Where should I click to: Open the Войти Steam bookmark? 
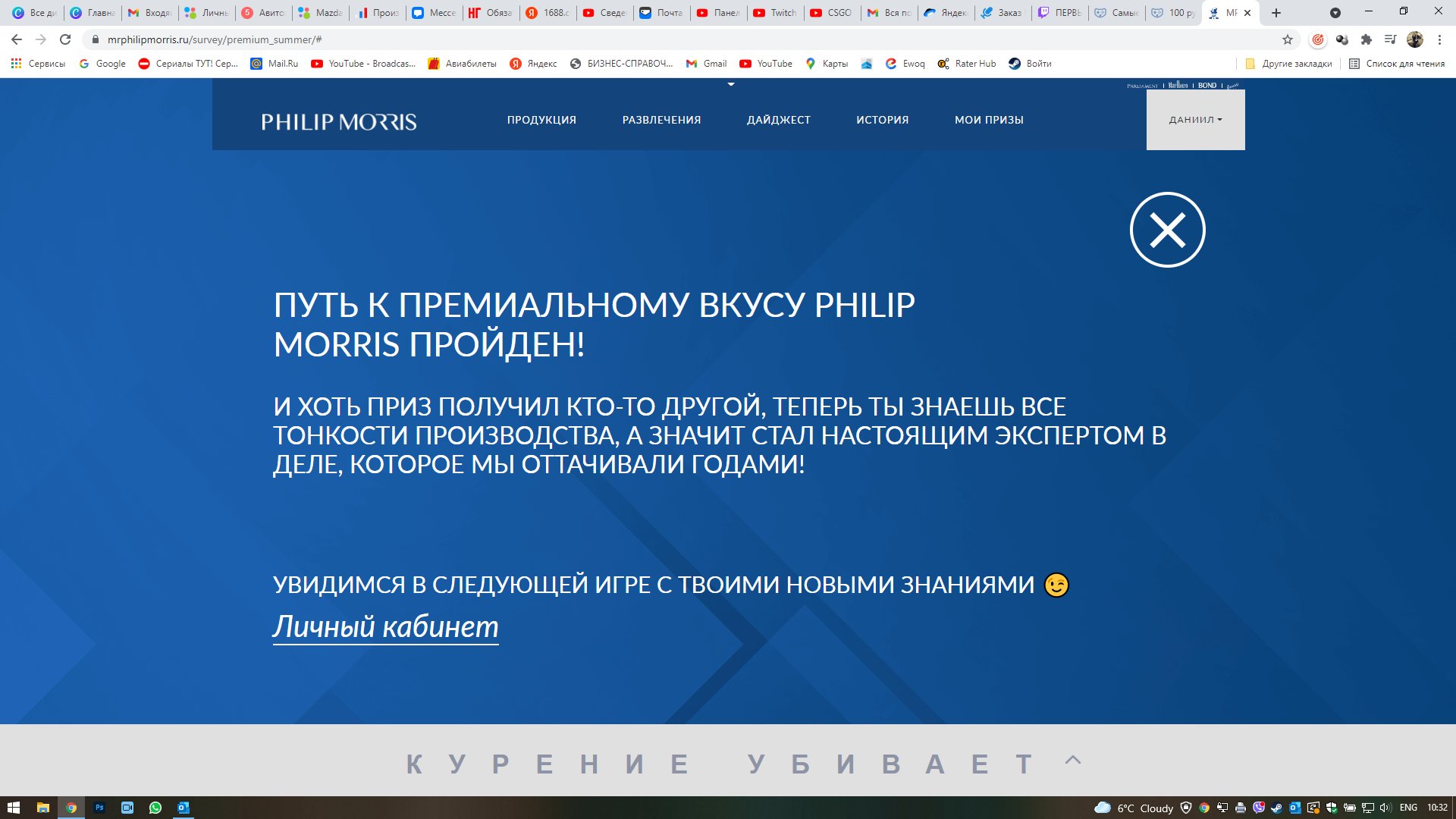1030,64
